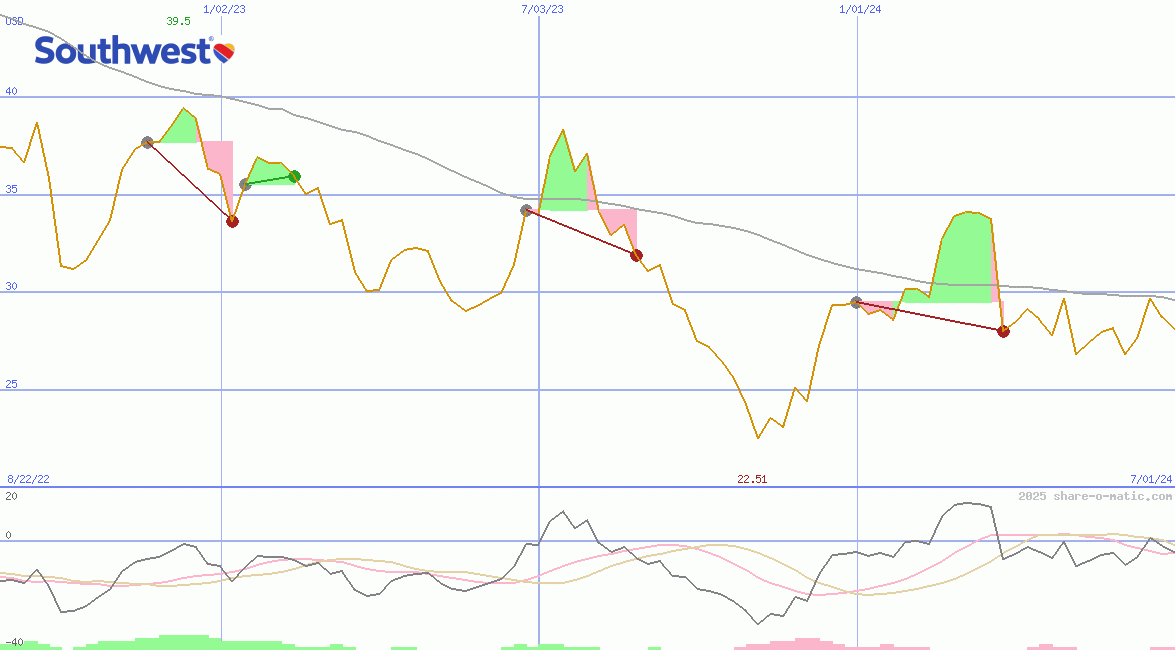Click the 20 oscillator axis label
1175x650 pixels.
point(11,496)
